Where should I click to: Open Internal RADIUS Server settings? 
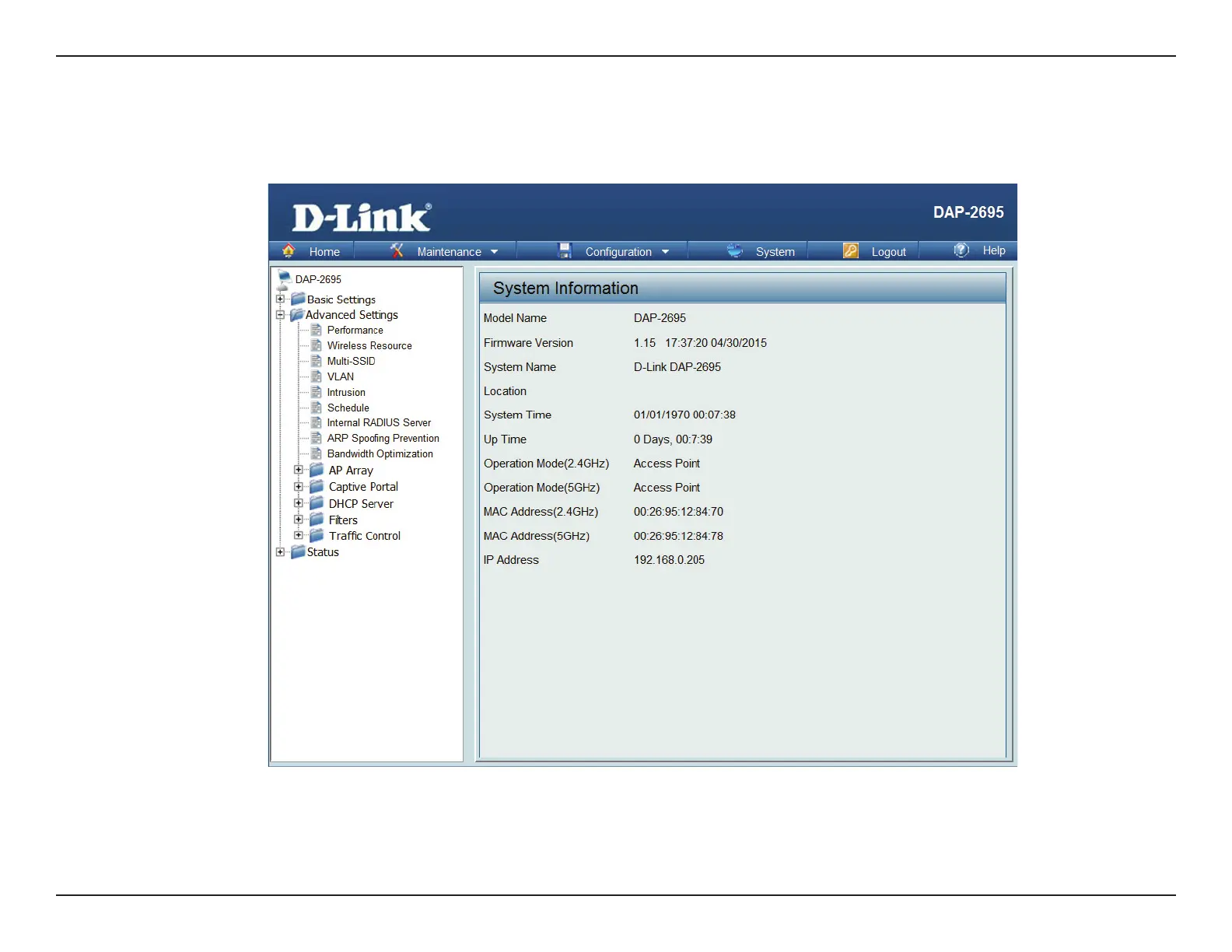pyautogui.click(x=379, y=422)
